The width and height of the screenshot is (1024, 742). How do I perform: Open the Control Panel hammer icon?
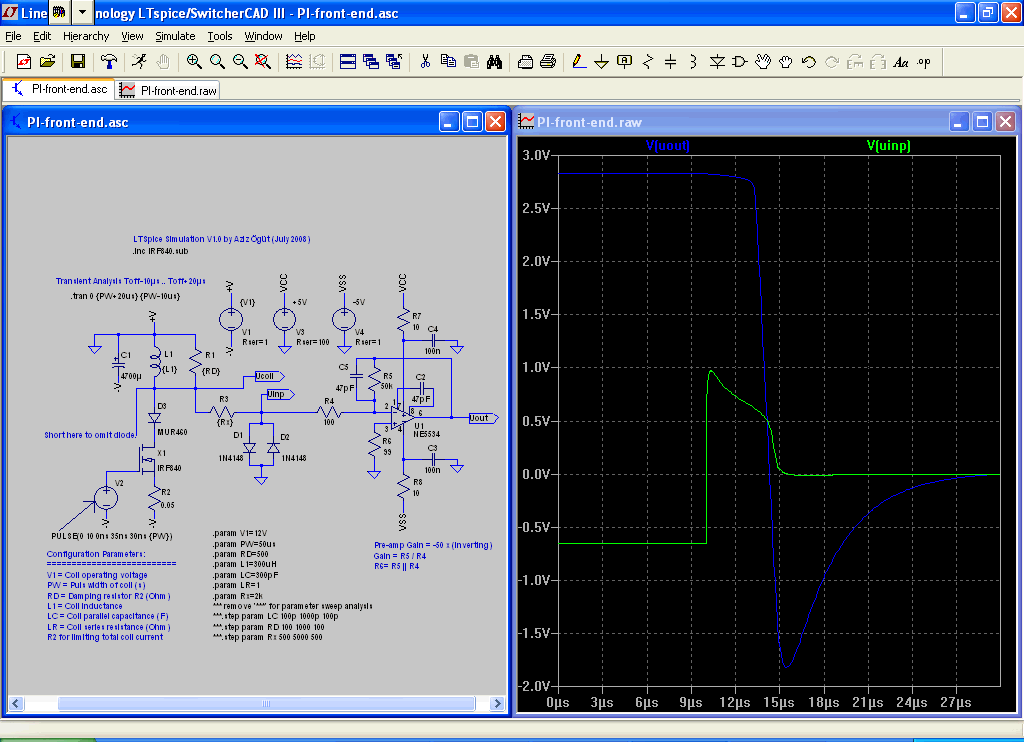(x=108, y=61)
